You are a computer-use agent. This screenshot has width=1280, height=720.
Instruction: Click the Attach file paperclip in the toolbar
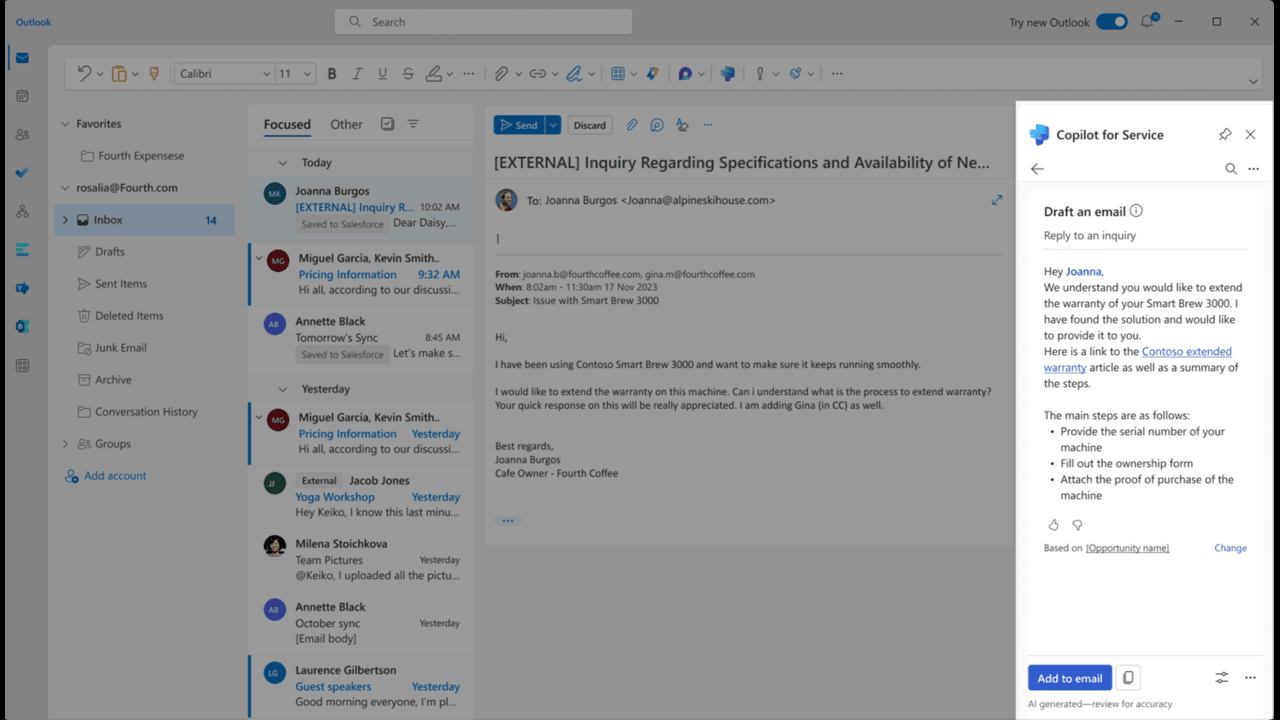tap(501, 73)
